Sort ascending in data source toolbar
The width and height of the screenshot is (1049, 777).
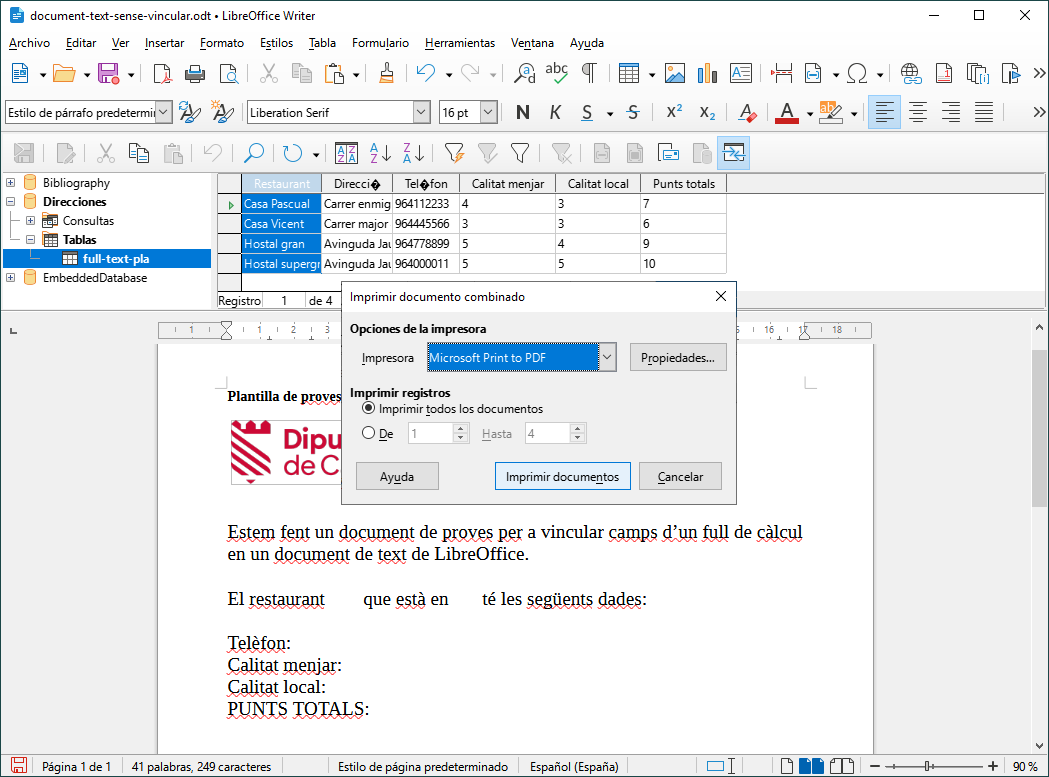pos(380,153)
